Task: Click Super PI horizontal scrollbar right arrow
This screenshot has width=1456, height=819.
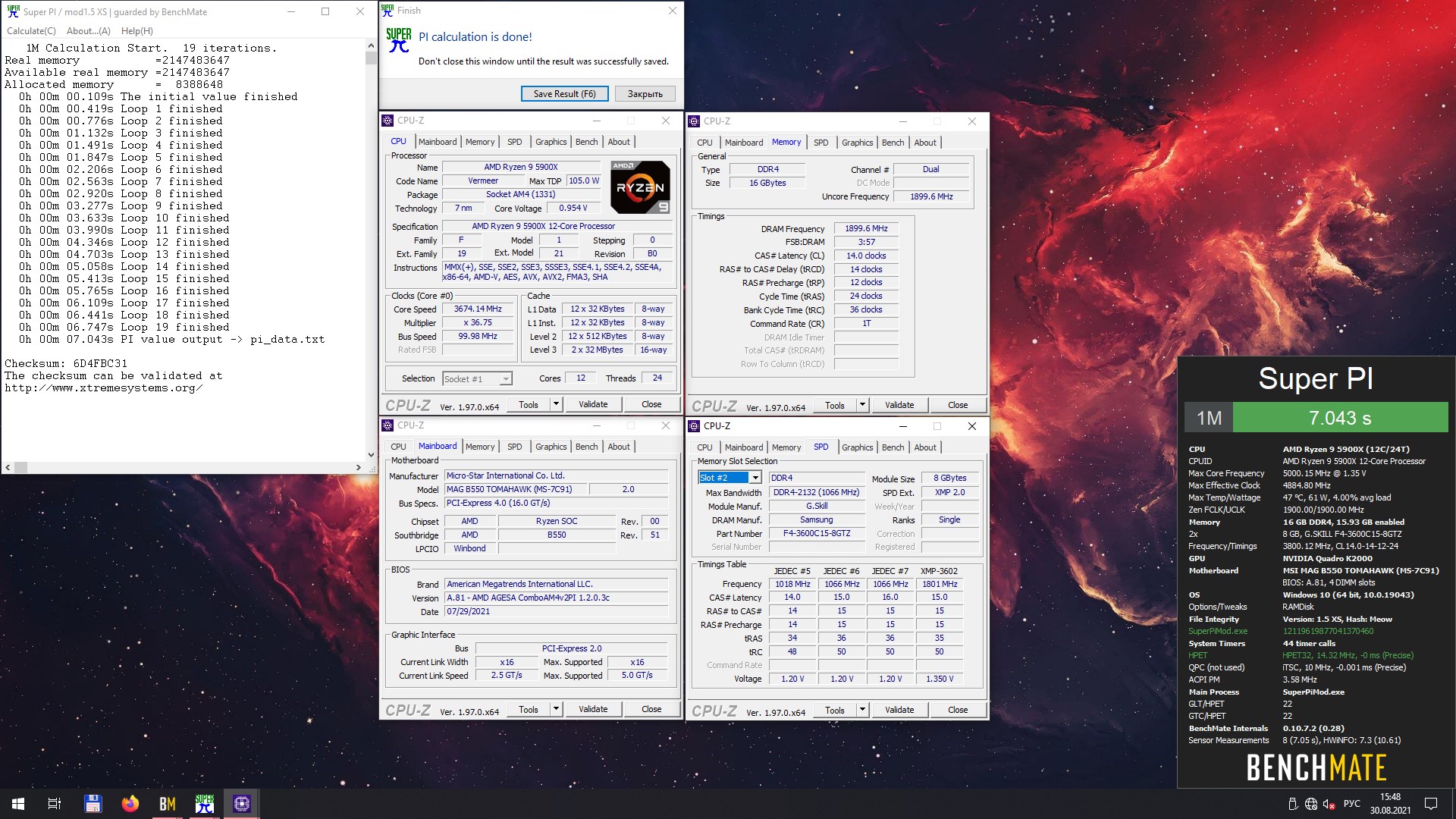Action: coord(359,467)
